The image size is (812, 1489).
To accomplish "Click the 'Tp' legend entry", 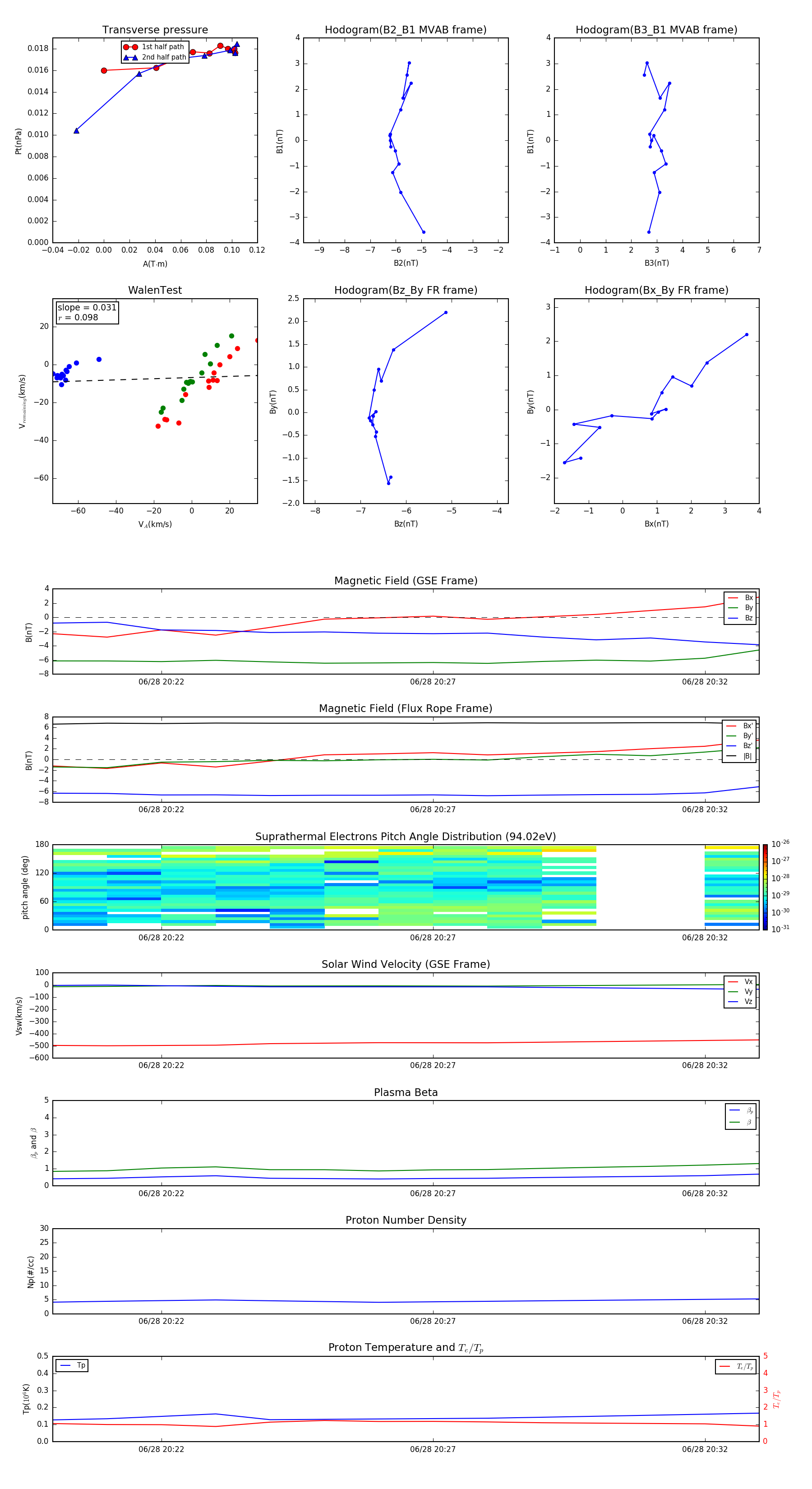I will [72, 1365].
